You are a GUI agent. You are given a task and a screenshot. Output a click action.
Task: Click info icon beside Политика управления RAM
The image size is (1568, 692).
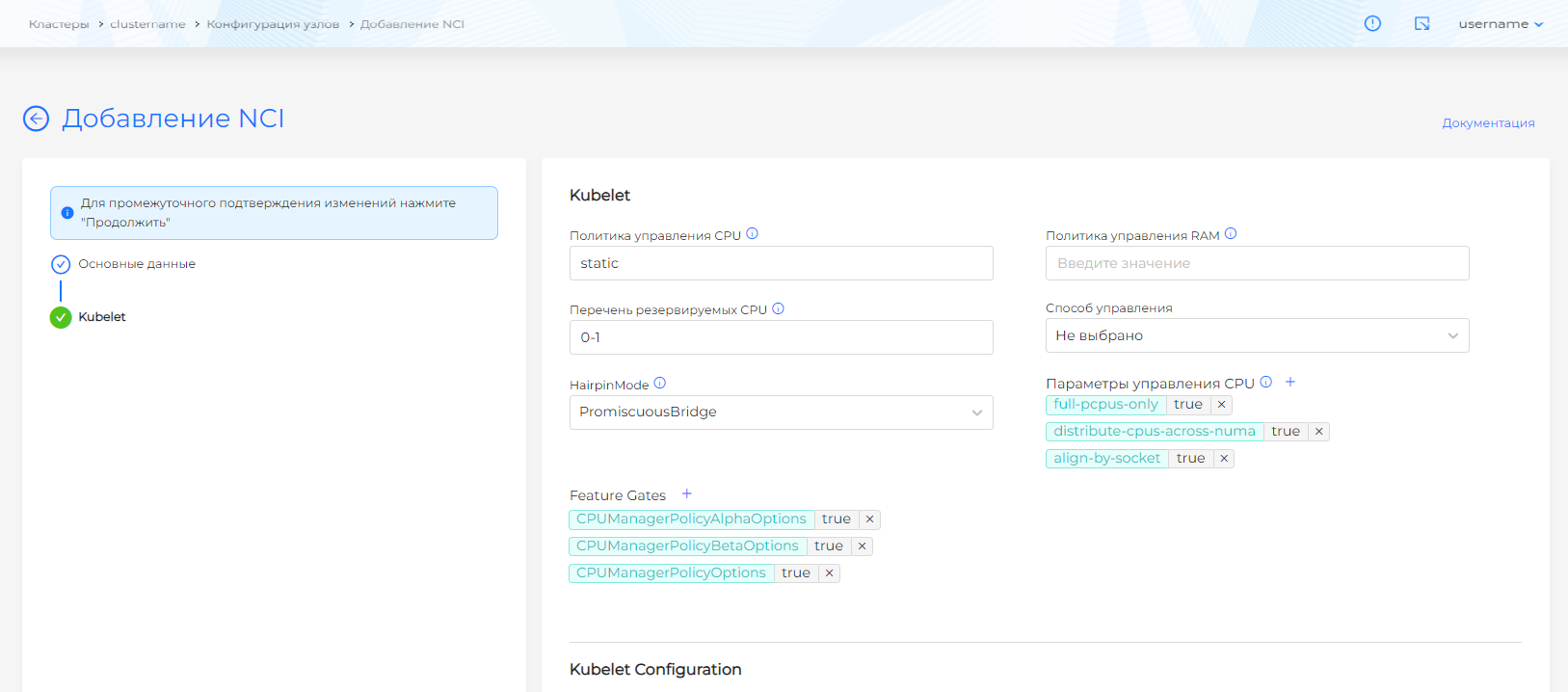click(1231, 234)
